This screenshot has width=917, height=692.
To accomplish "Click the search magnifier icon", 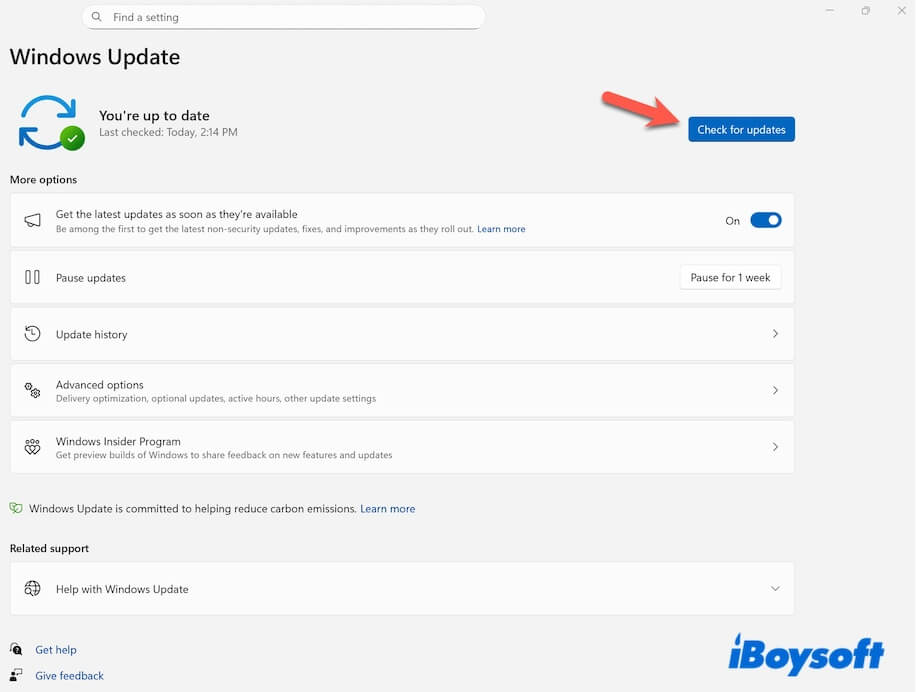I will tap(96, 17).
